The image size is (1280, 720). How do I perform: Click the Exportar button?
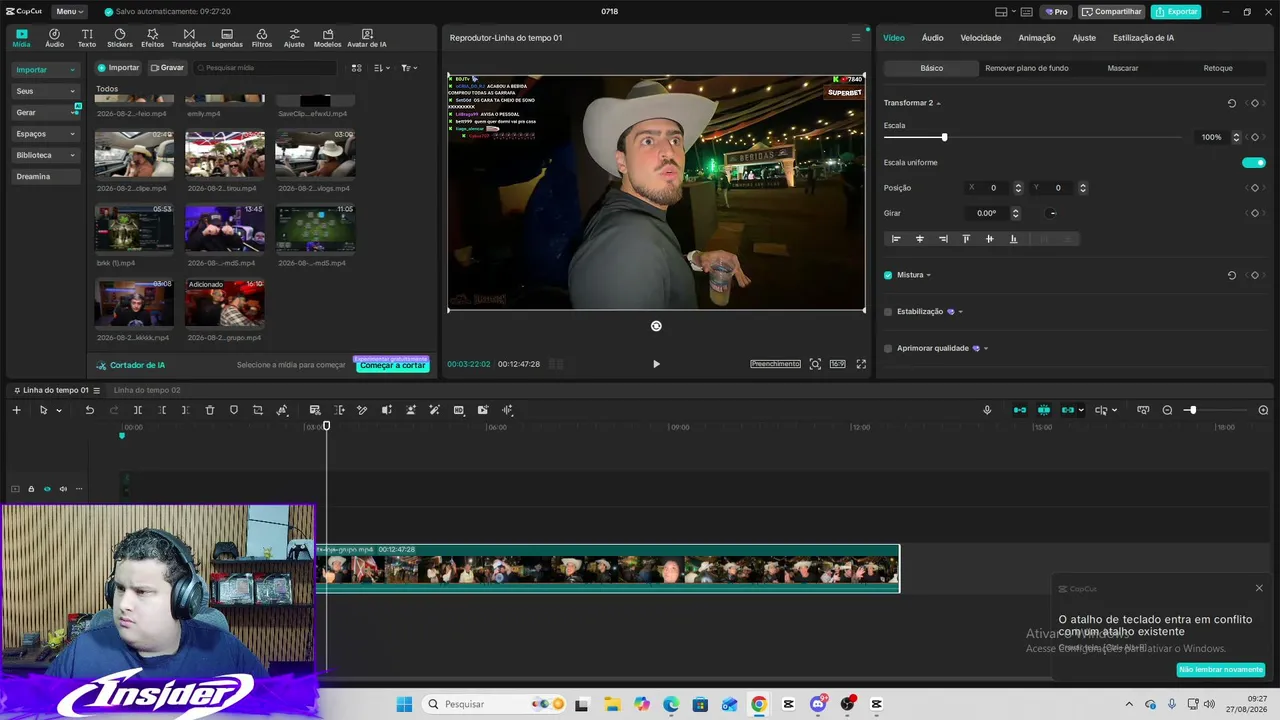(x=1176, y=12)
